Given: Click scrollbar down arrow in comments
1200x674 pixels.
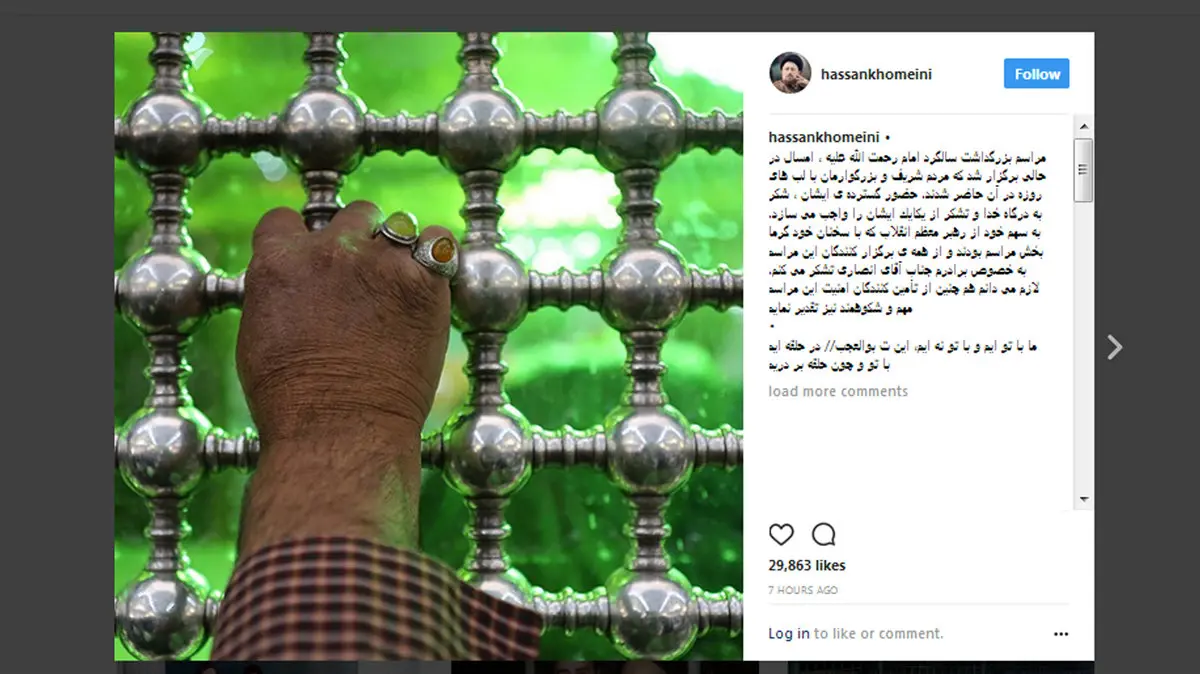Looking at the screenshot, I should (x=1084, y=499).
